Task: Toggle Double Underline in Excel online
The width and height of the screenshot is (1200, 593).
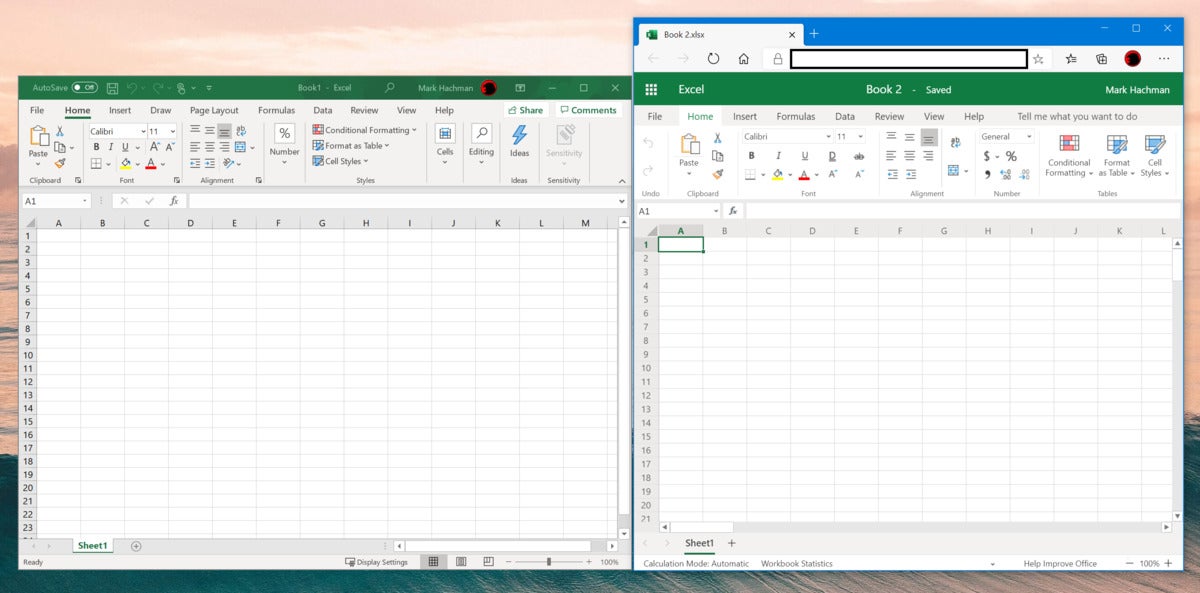Action: tap(832, 156)
